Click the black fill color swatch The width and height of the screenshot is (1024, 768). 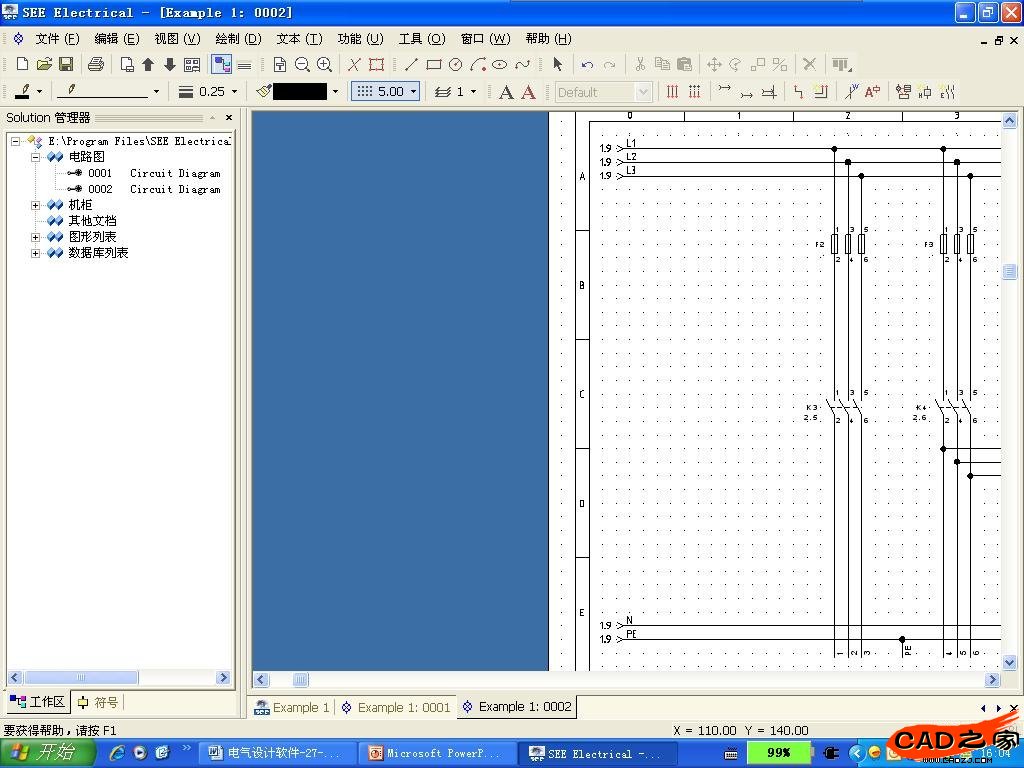(299, 92)
